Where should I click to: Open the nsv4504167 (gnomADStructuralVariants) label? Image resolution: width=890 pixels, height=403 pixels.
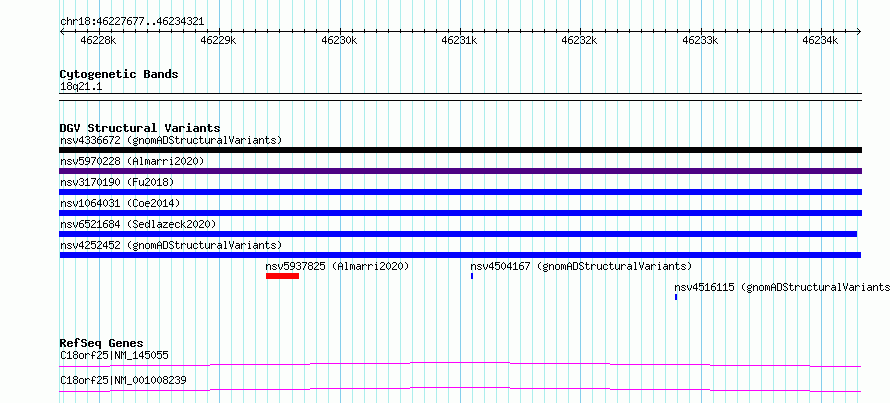[581, 266]
